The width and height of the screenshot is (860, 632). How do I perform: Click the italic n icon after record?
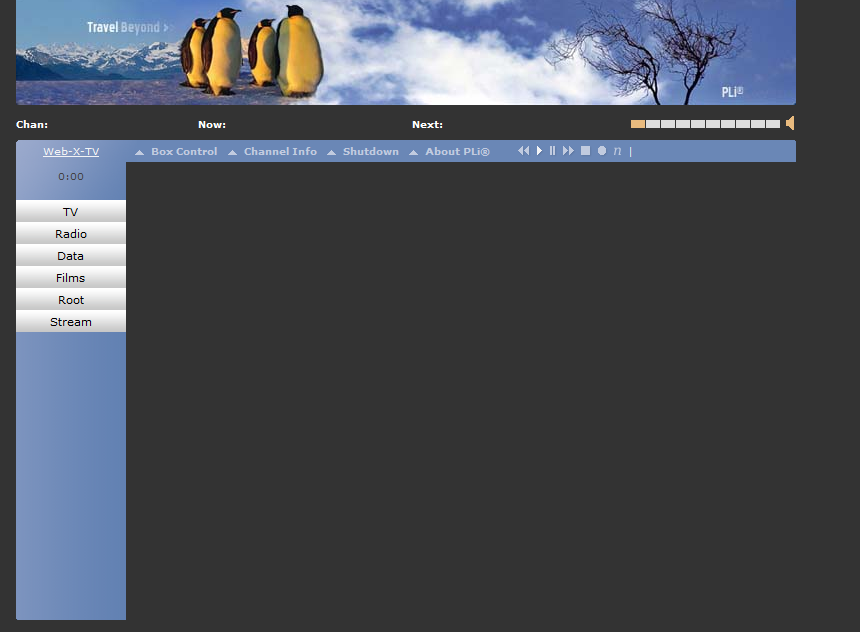coord(617,151)
